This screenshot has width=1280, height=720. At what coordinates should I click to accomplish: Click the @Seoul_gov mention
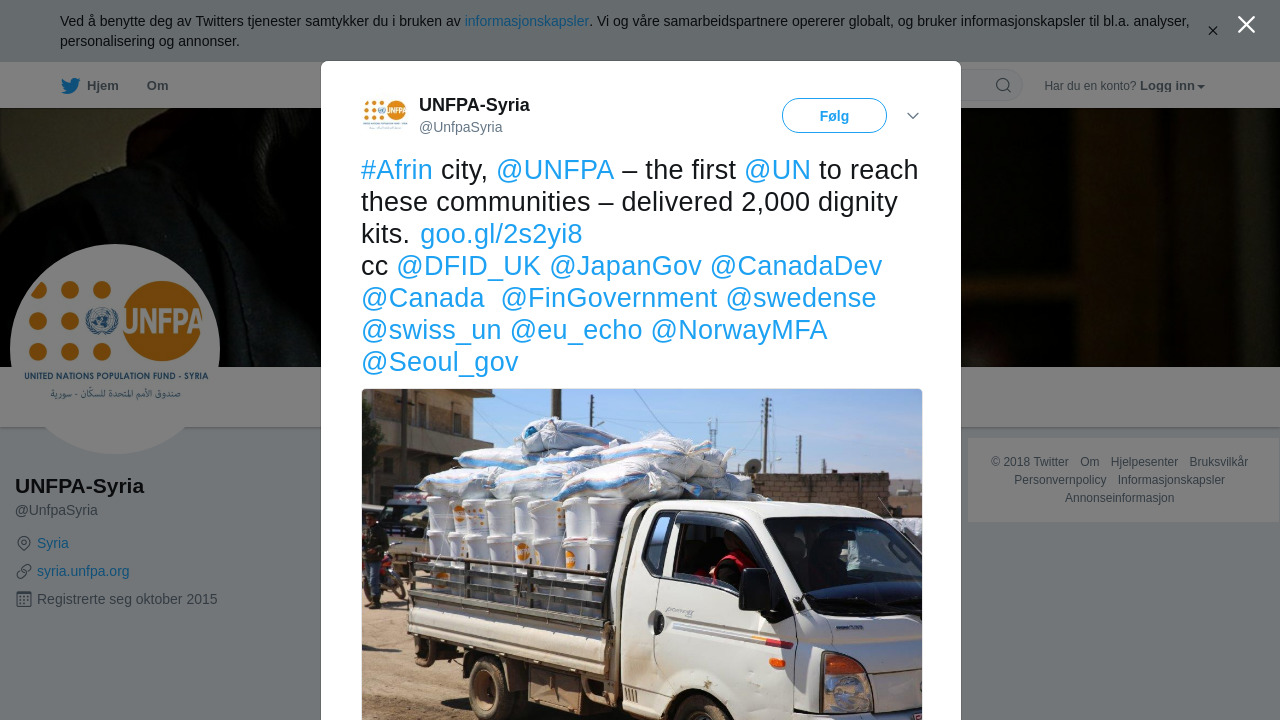[x=440, y=362]
